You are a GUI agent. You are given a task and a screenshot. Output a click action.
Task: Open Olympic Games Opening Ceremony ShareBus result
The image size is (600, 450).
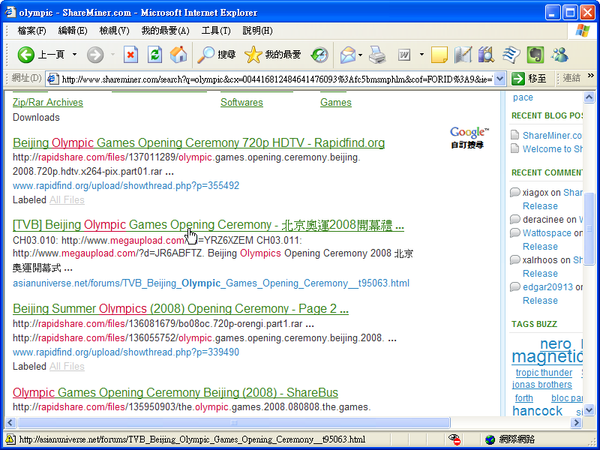click(x=175, y=392)
